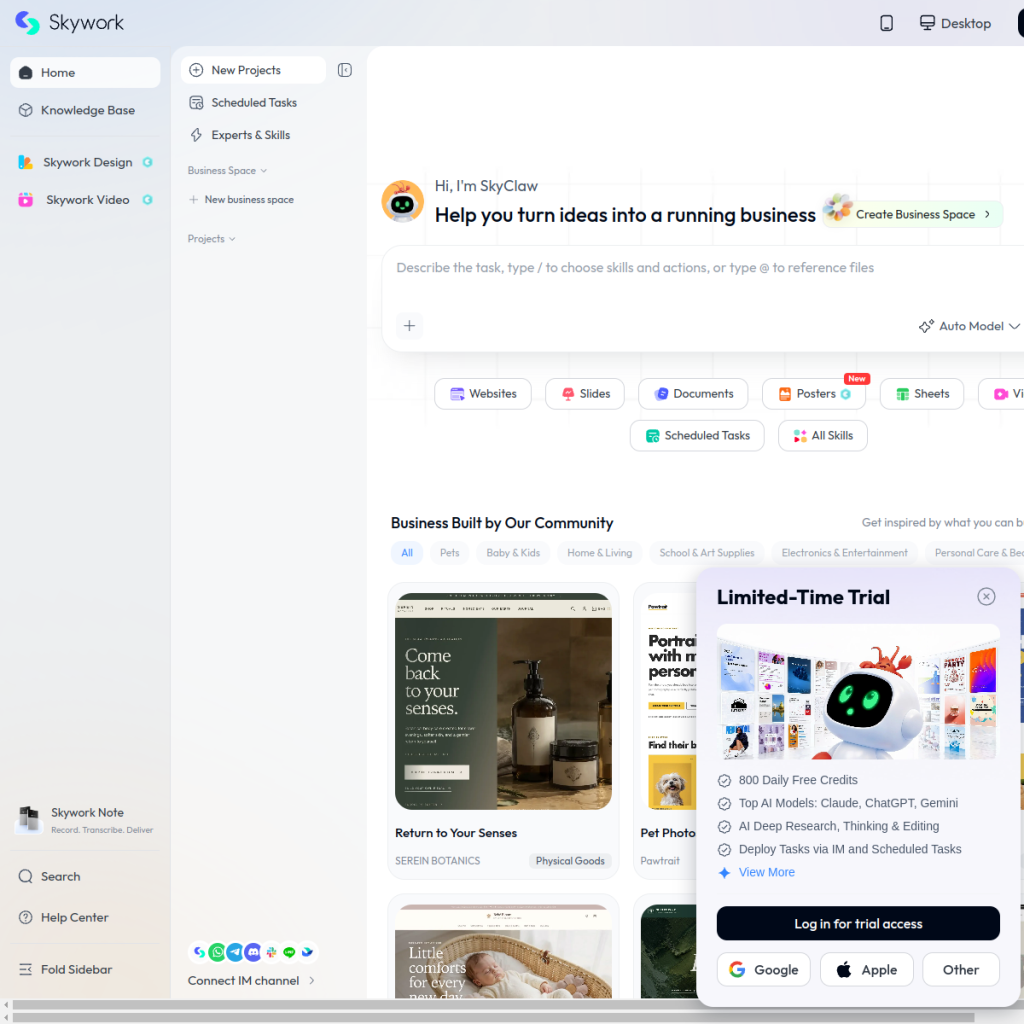
Task: Start a New Projects entry
Action: pos(253,70)
